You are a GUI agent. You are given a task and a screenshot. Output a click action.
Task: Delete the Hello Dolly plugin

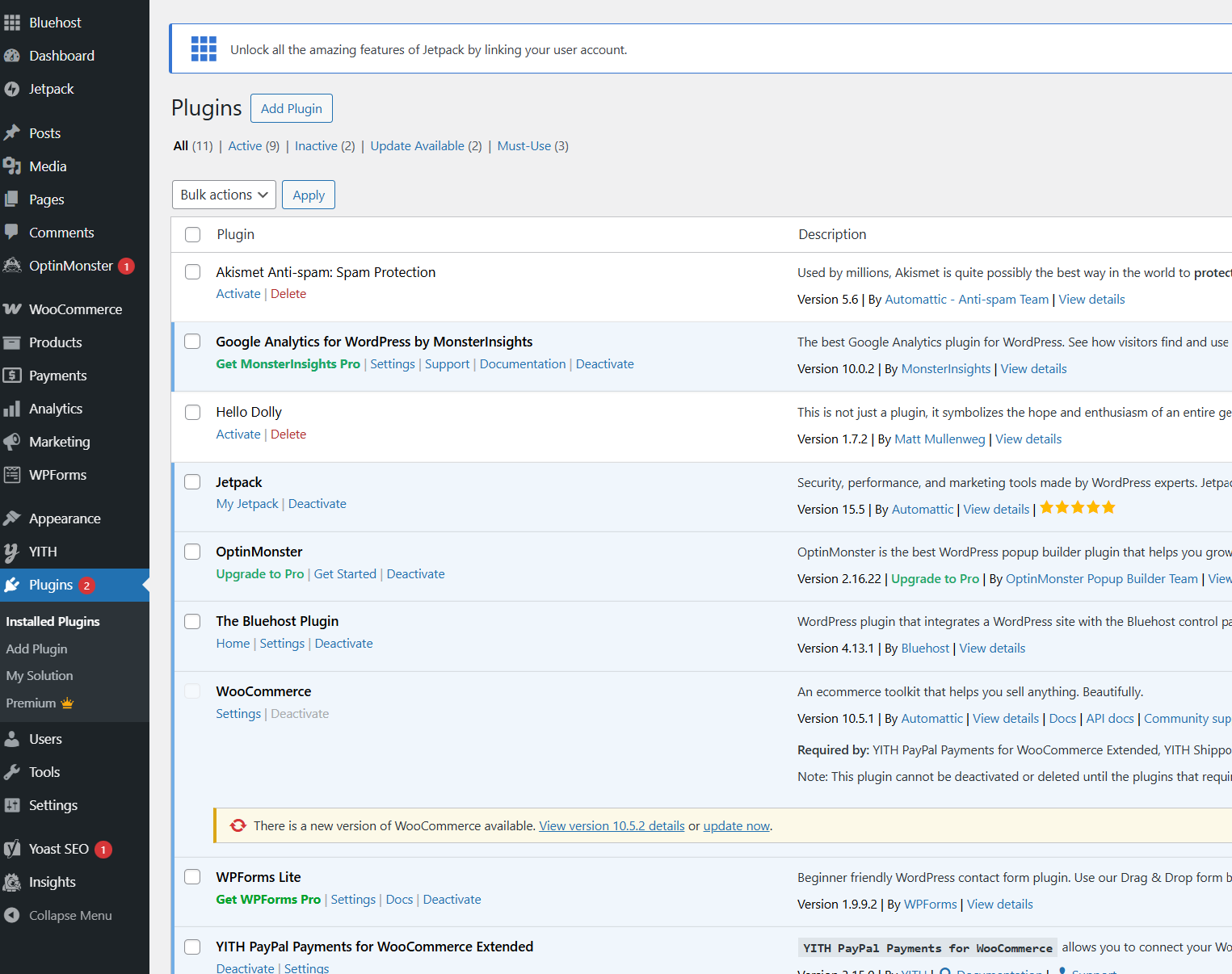tap(288, 435)
